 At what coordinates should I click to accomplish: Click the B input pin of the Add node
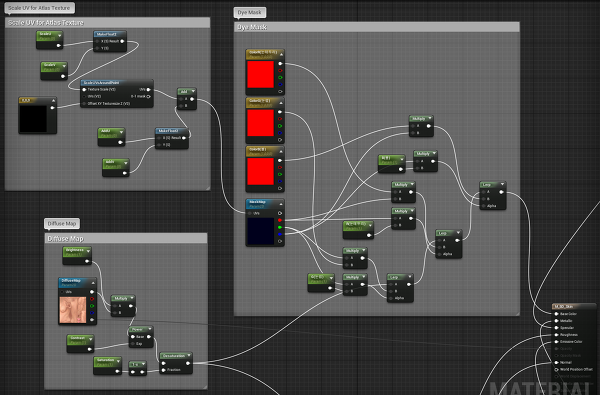tap(181, 106)
